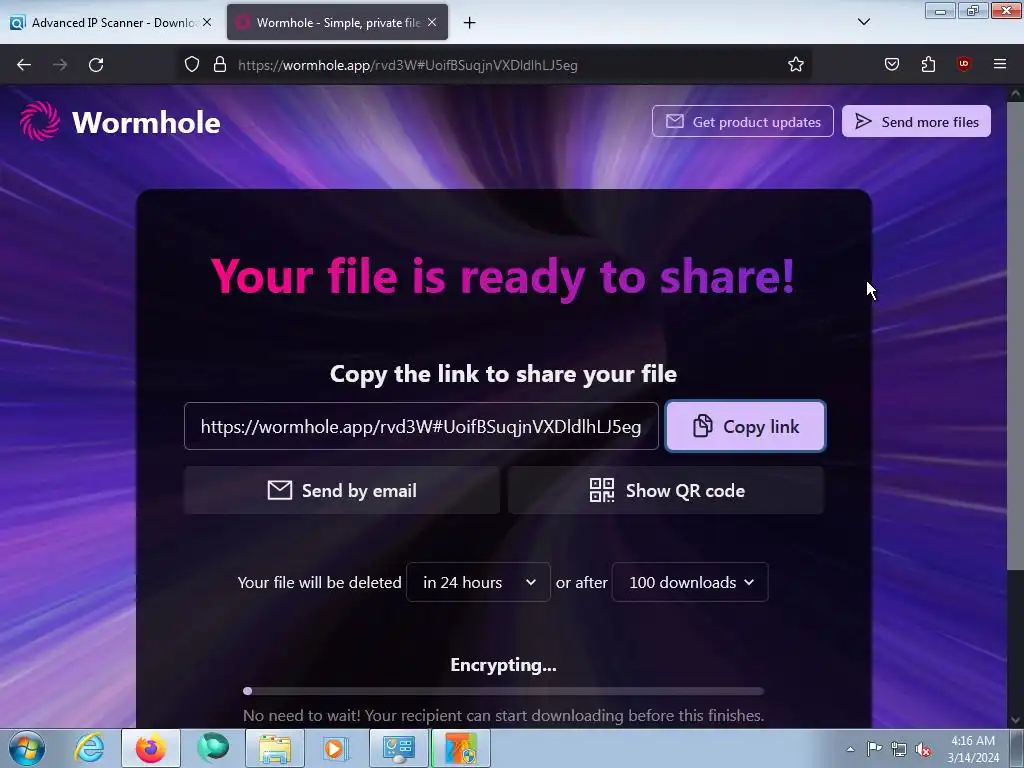Viewport: 1024px width, 768px height.
Task: Open the Firefox hamburger menu
Action: click(1000, 64)
